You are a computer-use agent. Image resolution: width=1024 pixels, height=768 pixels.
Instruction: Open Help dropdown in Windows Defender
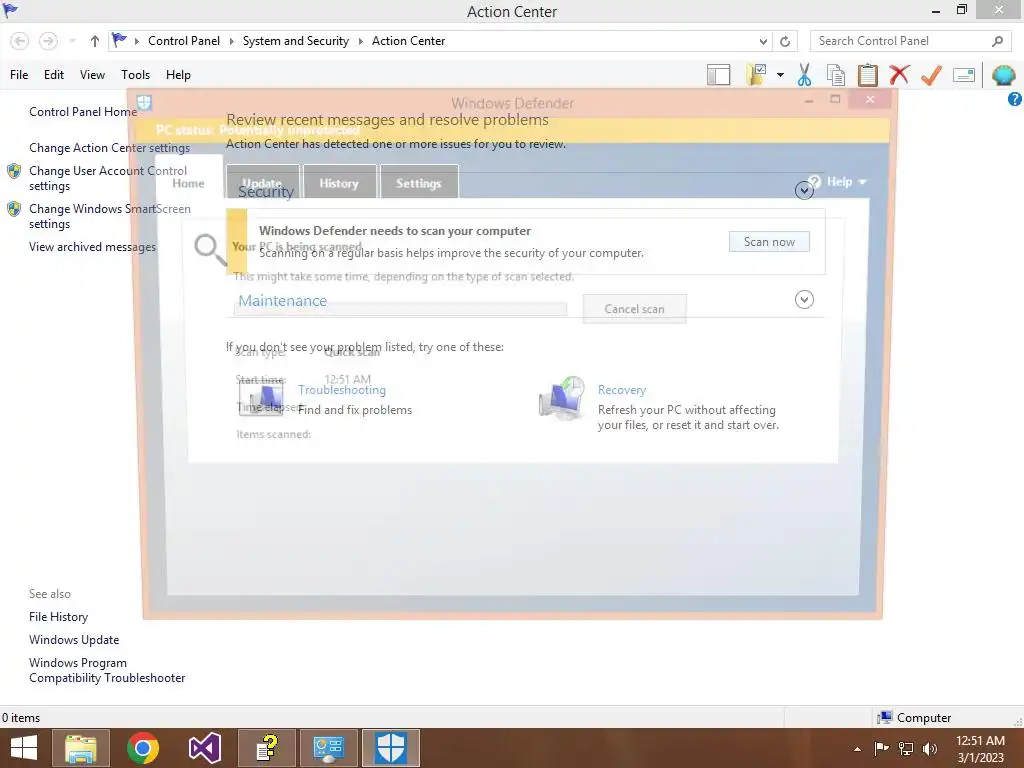839,182
